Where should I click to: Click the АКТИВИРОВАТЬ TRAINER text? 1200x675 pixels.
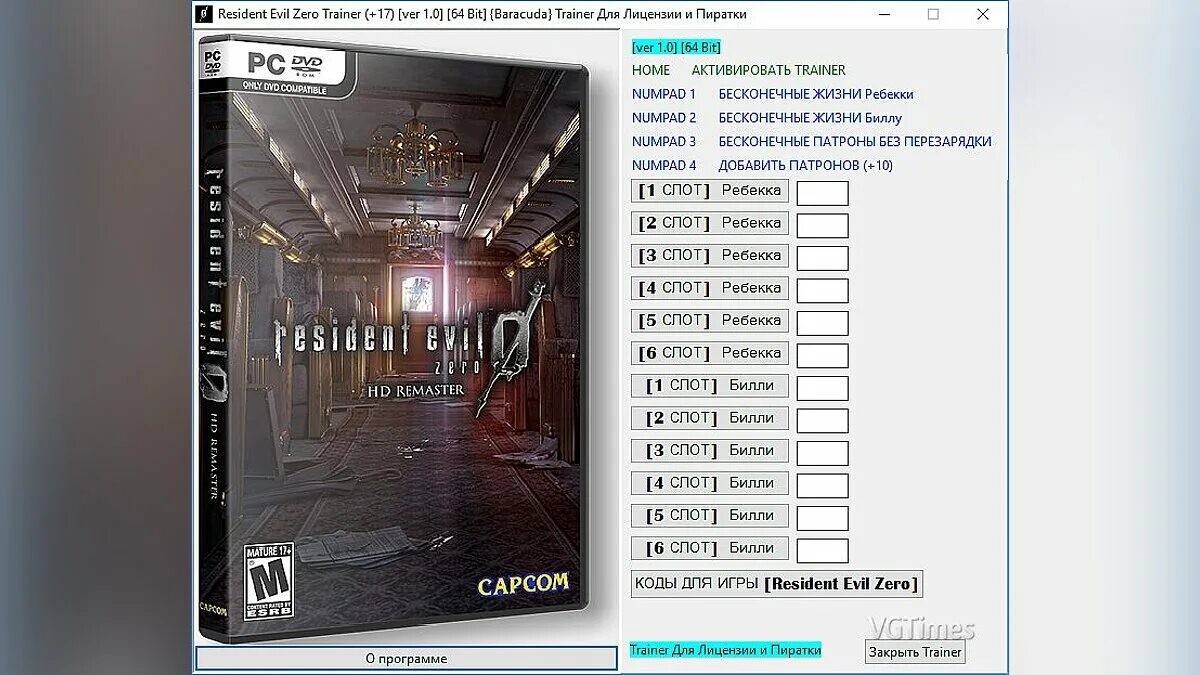point(768,70)
